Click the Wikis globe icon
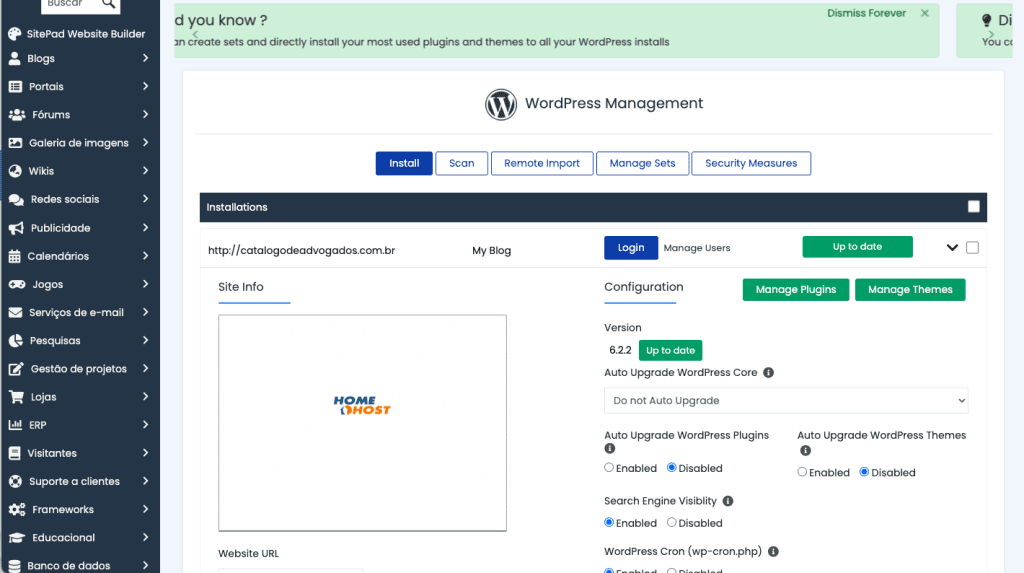 15,171
